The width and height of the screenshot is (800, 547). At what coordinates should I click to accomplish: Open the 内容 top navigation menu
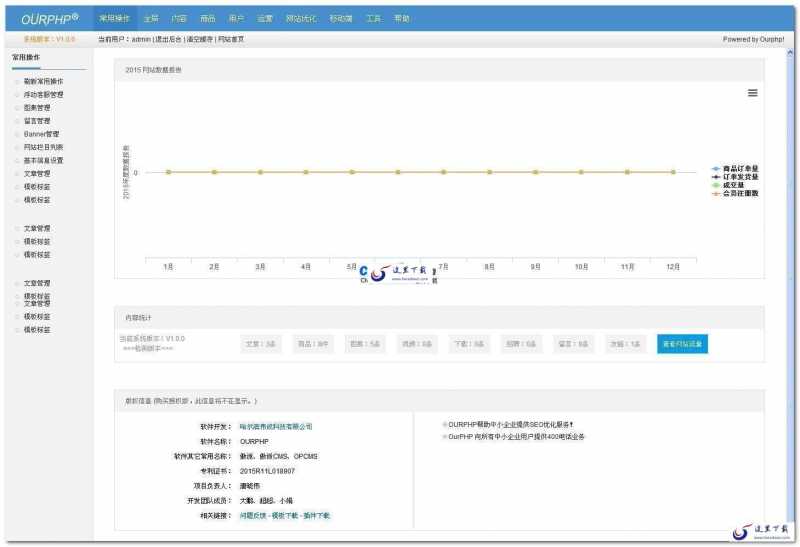click(x=179, y=18)
